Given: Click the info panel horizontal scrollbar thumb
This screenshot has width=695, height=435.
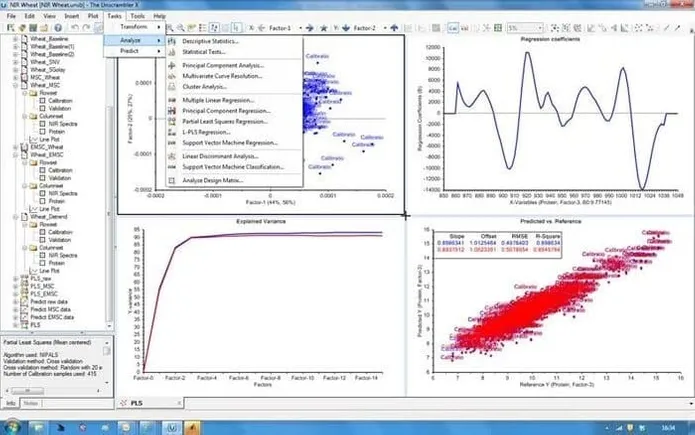Looking at the screenshot, I should [27, 391].
